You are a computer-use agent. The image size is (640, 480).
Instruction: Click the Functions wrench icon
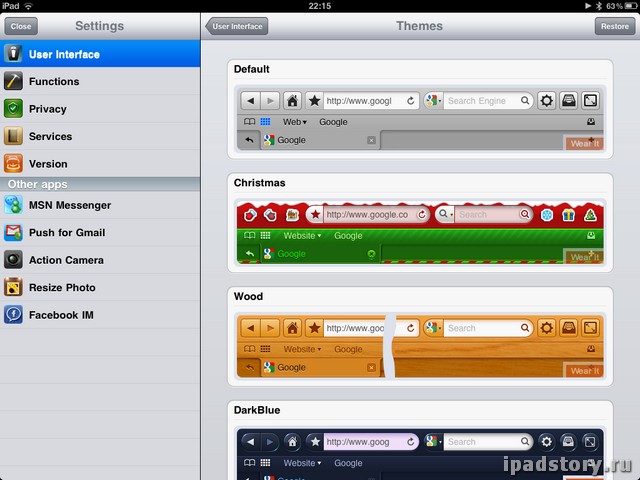pyautogui.click(x=13, y=82)
